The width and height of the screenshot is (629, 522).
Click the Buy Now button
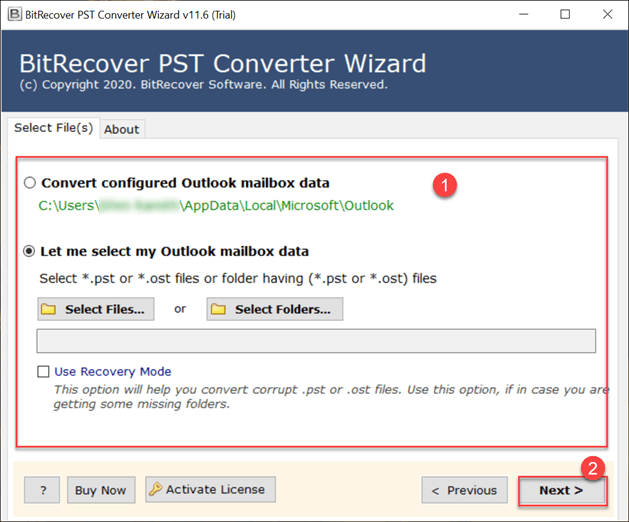(101, 490)
